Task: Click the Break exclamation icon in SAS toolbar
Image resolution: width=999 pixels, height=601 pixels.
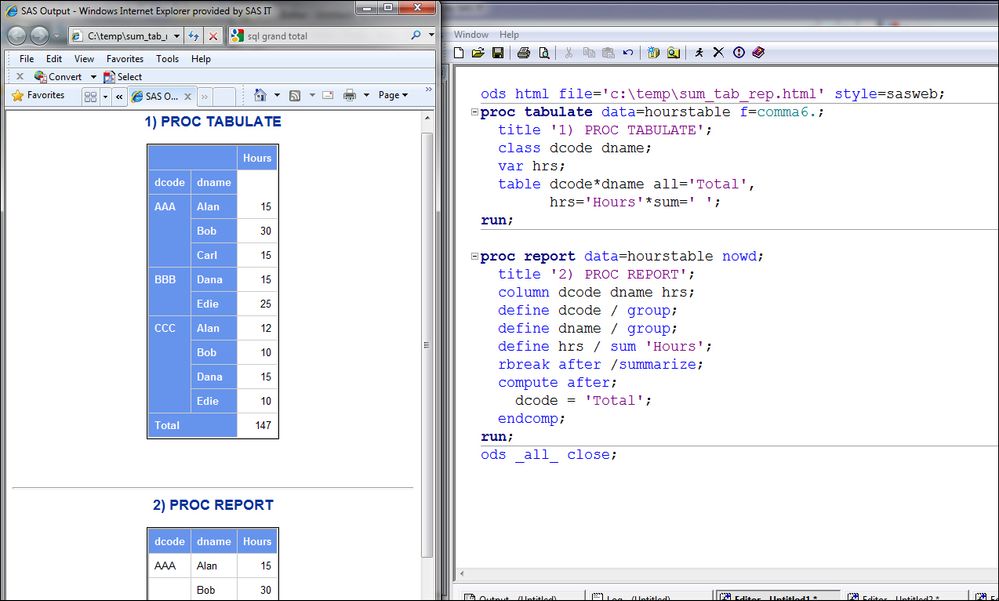Action: (738, 53)
